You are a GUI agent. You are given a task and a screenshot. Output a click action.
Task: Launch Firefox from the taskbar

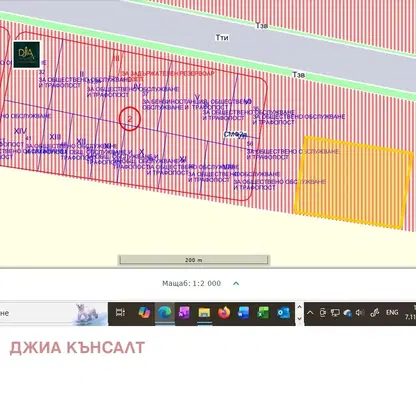coord(224,313)
